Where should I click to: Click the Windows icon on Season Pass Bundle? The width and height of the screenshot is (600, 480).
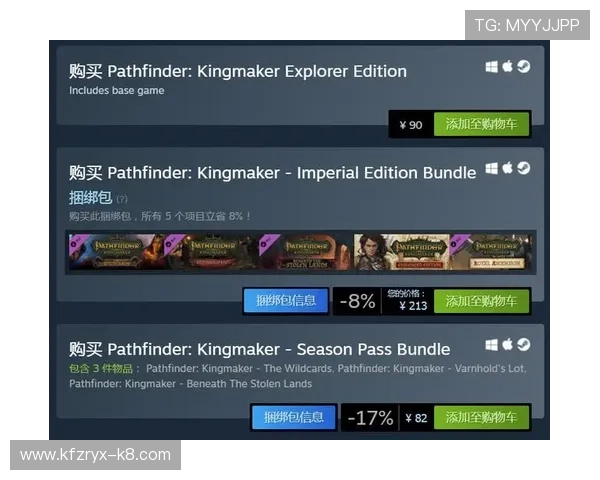click(x=491, y=345)
